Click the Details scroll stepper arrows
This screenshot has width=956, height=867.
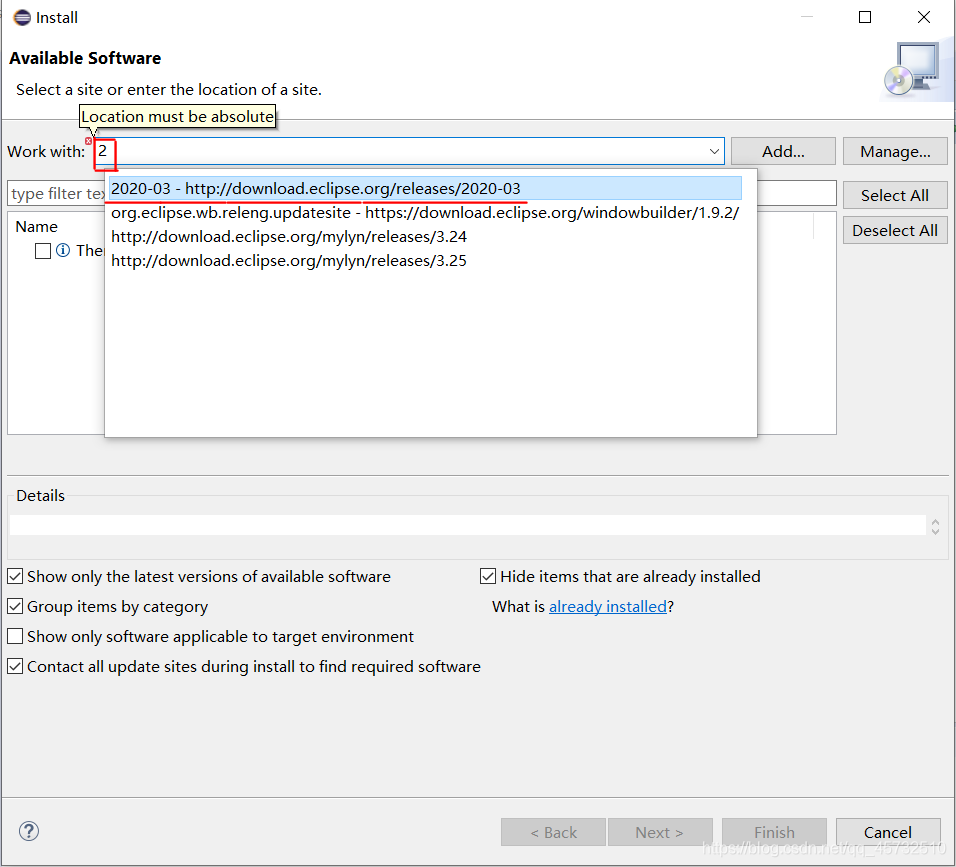click(935, 526)
